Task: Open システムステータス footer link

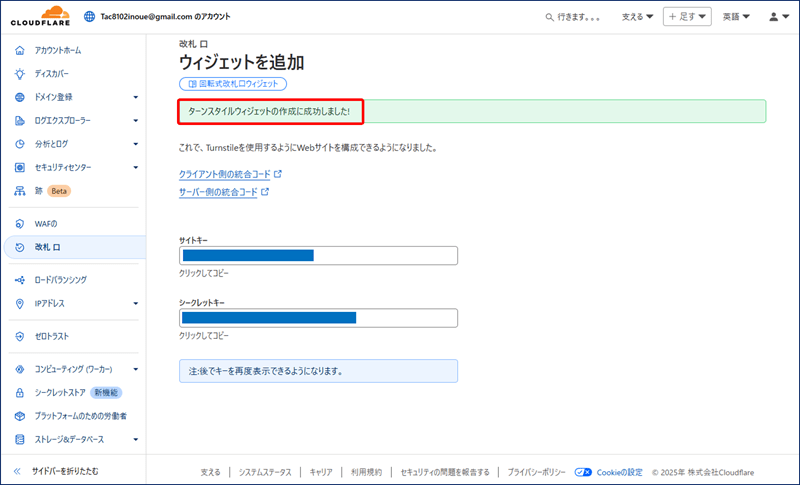Action: click(x=265, y=472)
